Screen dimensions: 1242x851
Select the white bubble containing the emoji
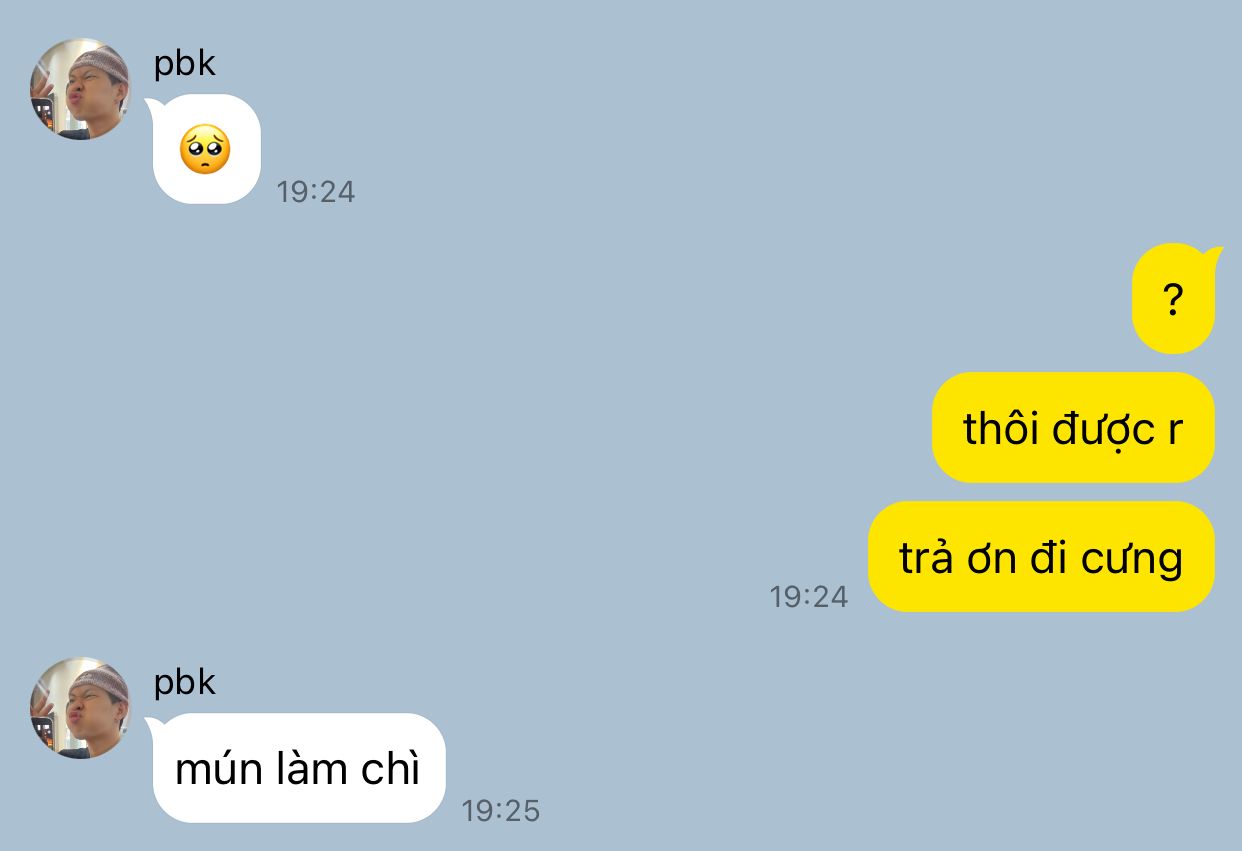[x=205, y=149]
